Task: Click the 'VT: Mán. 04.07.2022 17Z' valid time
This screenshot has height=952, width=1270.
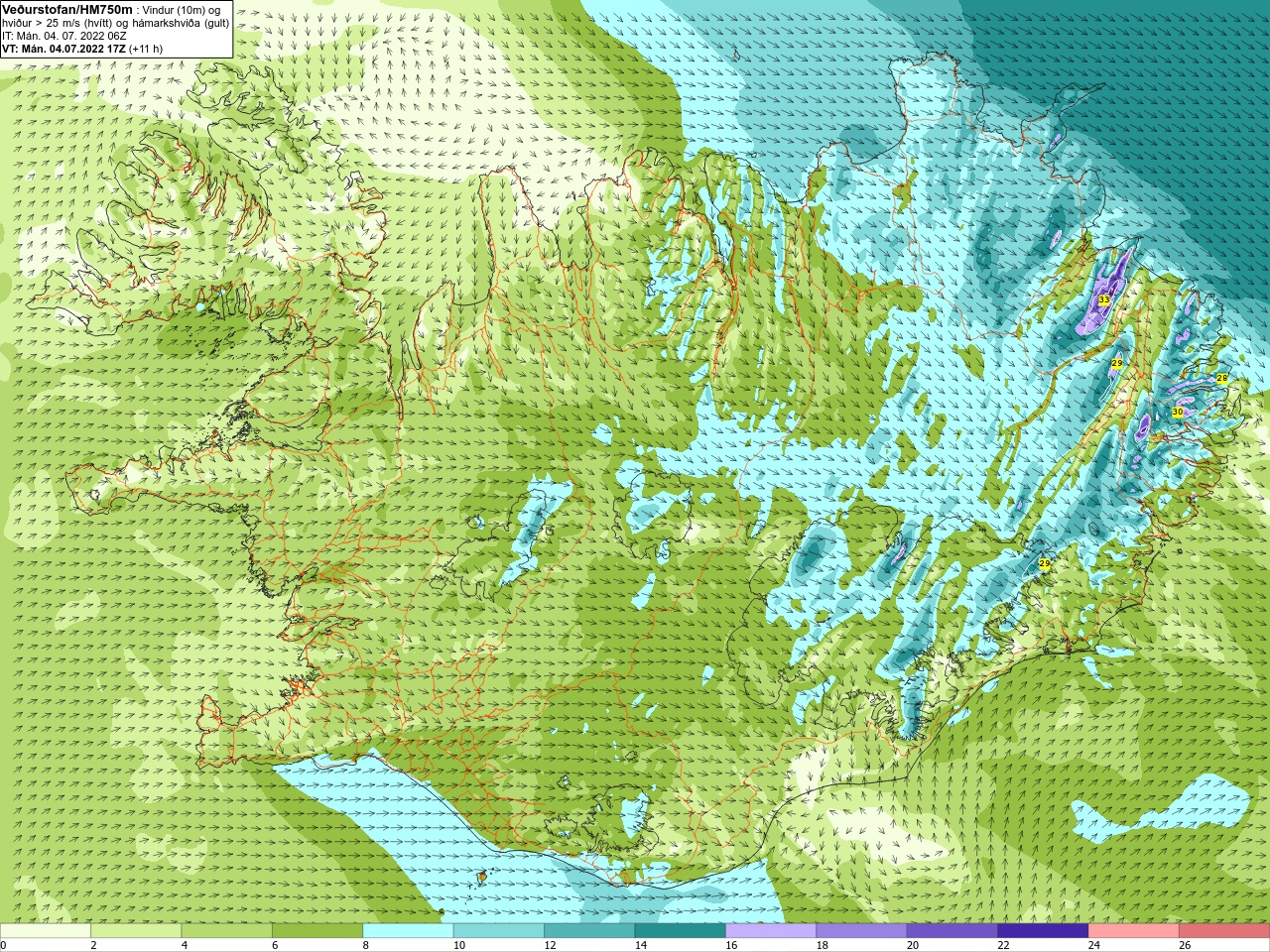Action: point(63,49)
